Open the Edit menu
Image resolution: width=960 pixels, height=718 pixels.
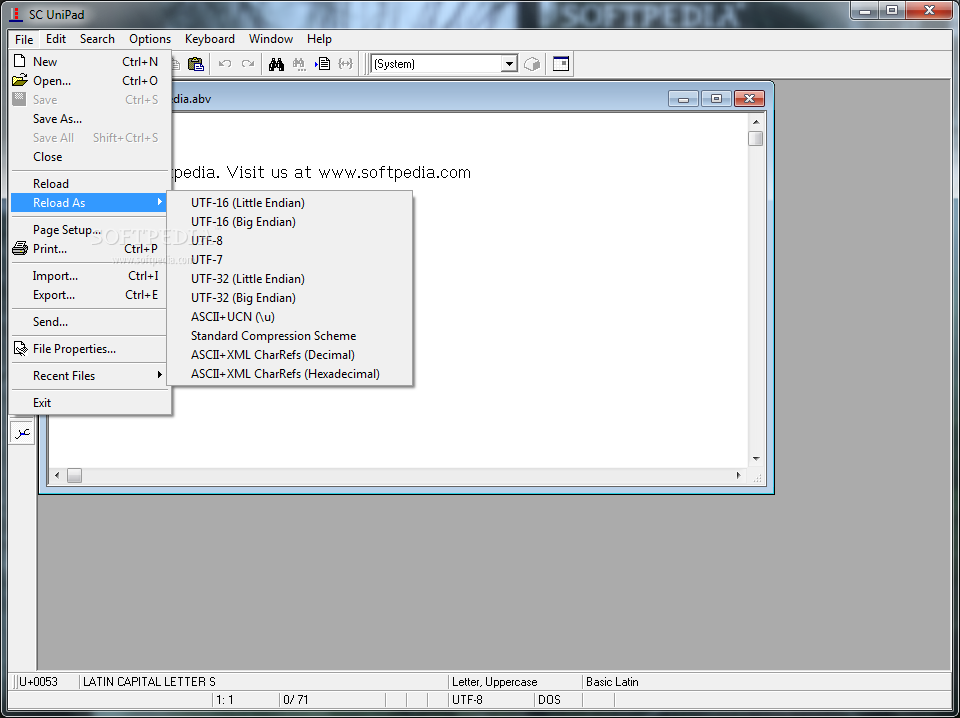tap(56, 39)
